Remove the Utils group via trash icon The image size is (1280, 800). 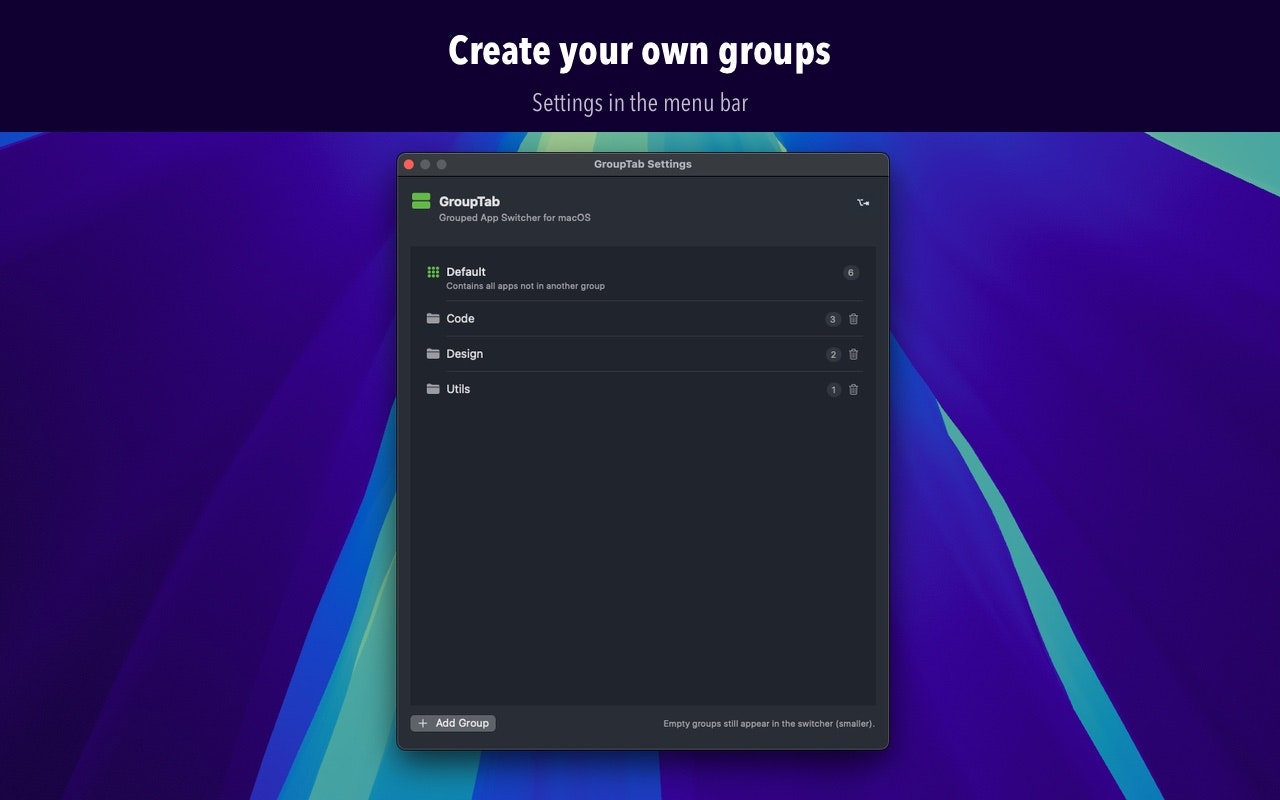point(853,390)
